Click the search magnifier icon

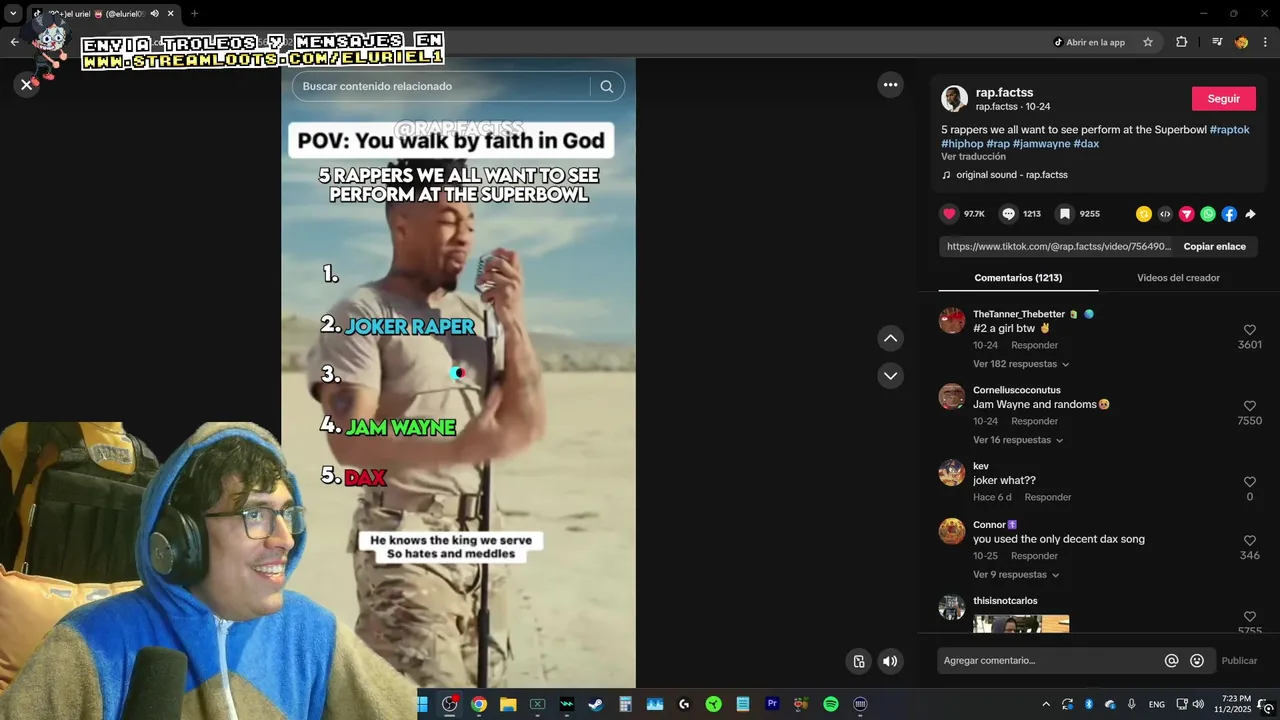606,86
